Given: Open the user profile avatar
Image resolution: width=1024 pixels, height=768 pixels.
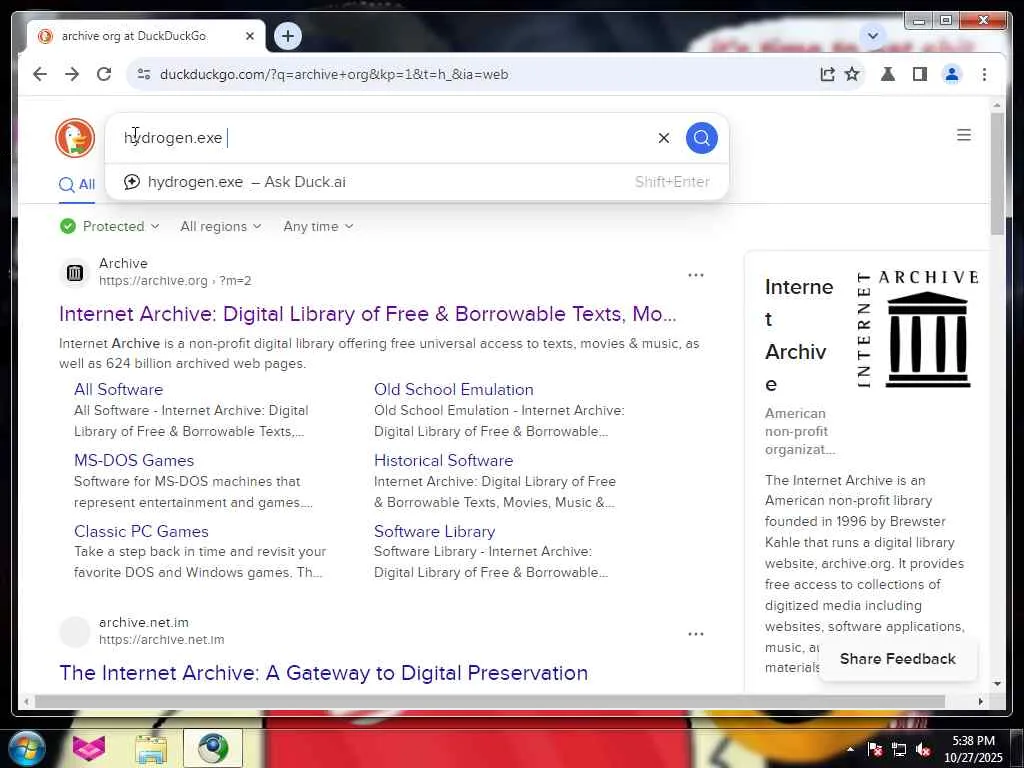Looking at the screenshot, I should coord(952,74).
